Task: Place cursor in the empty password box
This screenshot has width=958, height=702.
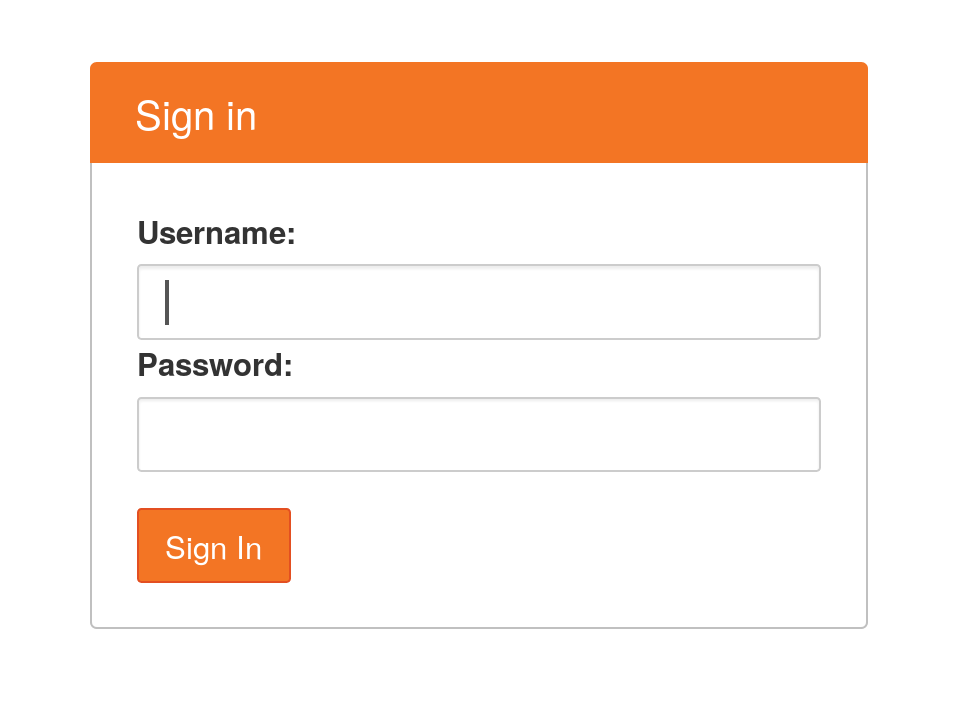Action: tap(478, 434)
